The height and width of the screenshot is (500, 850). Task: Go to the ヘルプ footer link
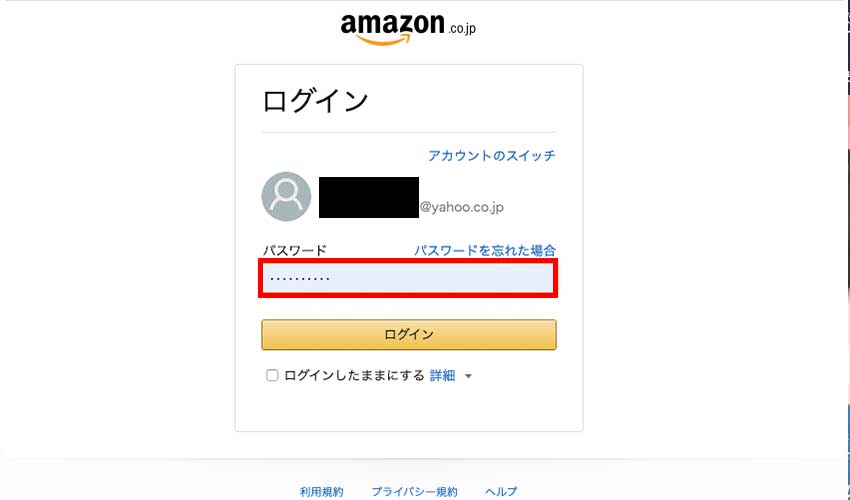pos(501,492)
